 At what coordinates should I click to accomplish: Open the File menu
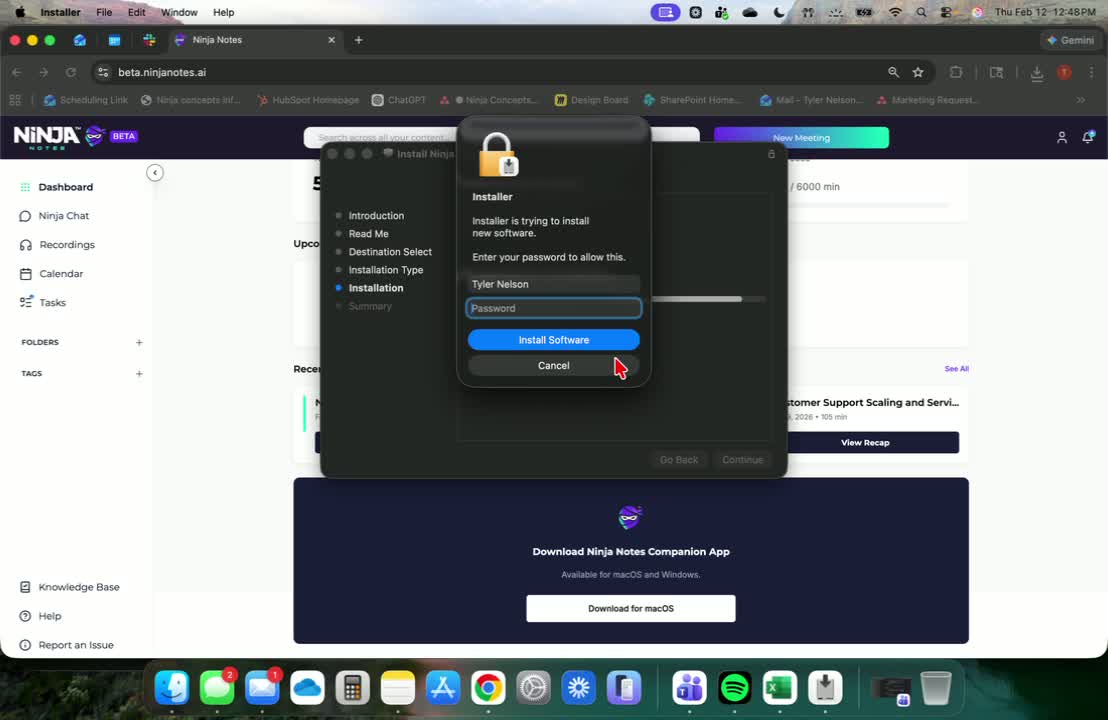(x=104, y=12)
